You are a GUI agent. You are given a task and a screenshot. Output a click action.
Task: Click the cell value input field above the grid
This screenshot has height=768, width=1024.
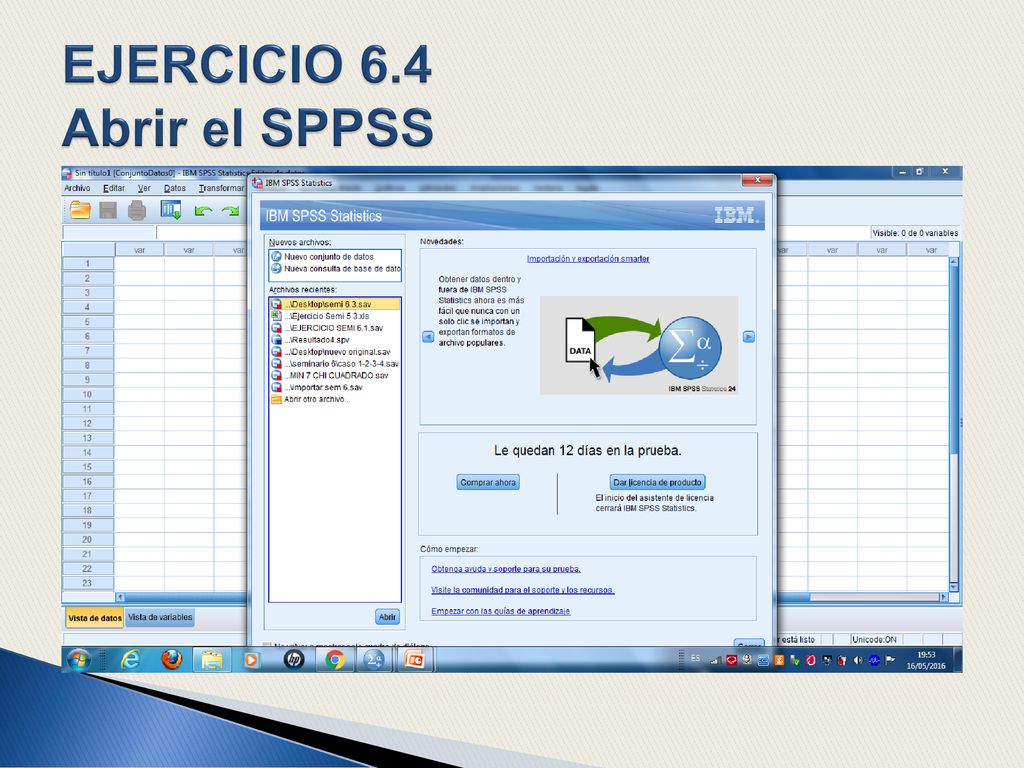(x=201, y=232)
